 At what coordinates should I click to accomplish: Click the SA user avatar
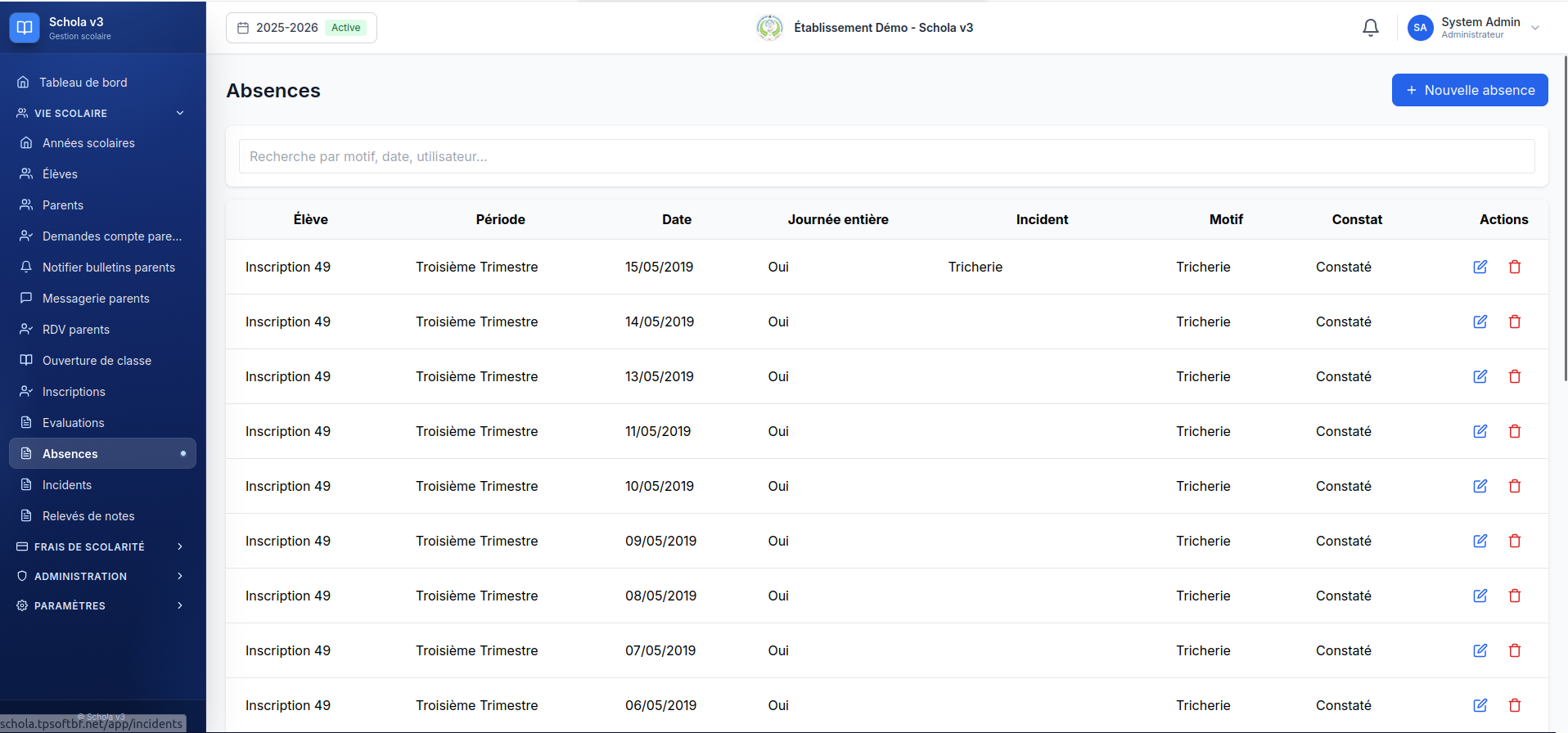(1420, 28)
